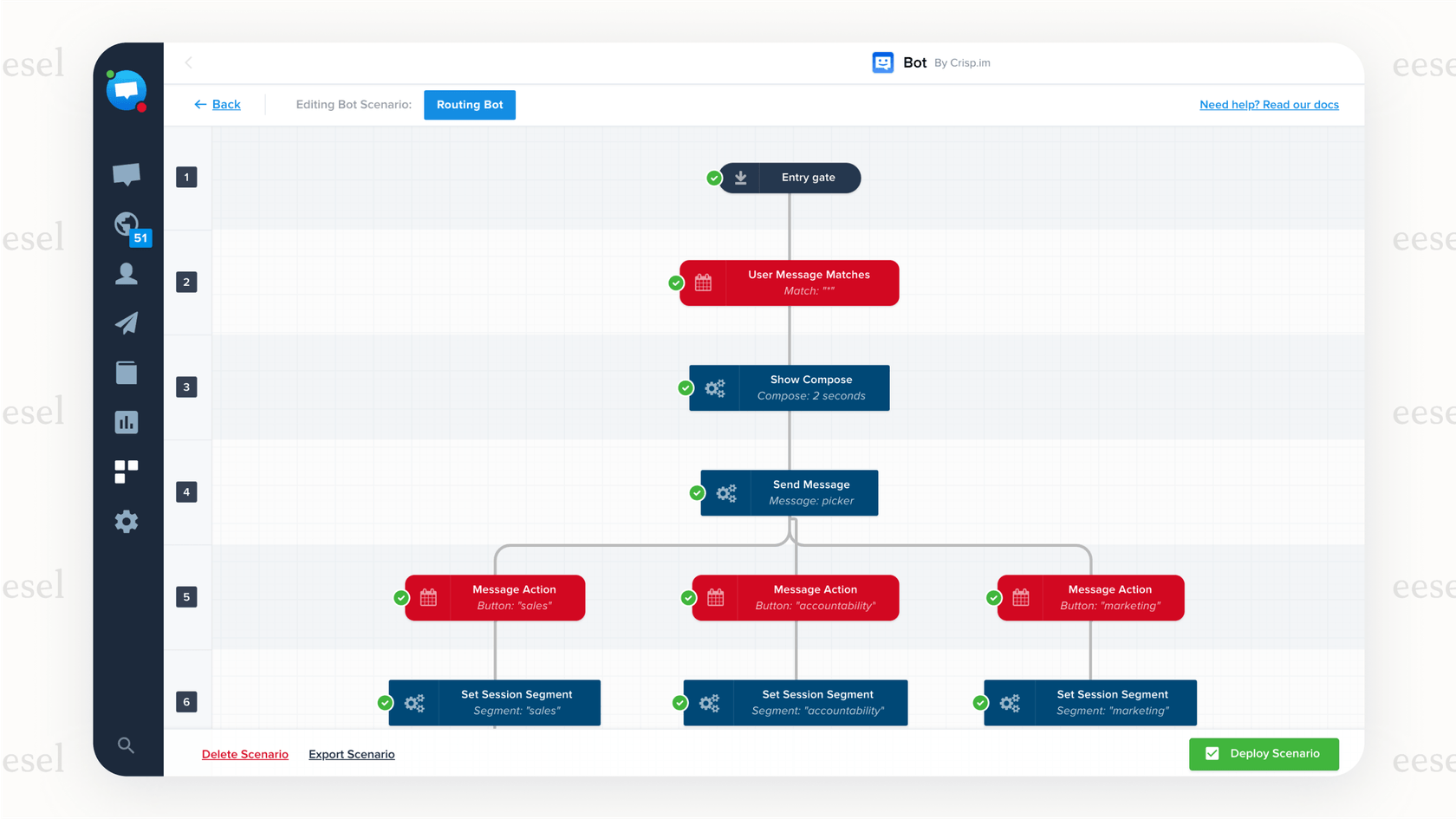Click the green check beside Show Compose
This screenshot has height=819, width=1456.
click(686, 388)
